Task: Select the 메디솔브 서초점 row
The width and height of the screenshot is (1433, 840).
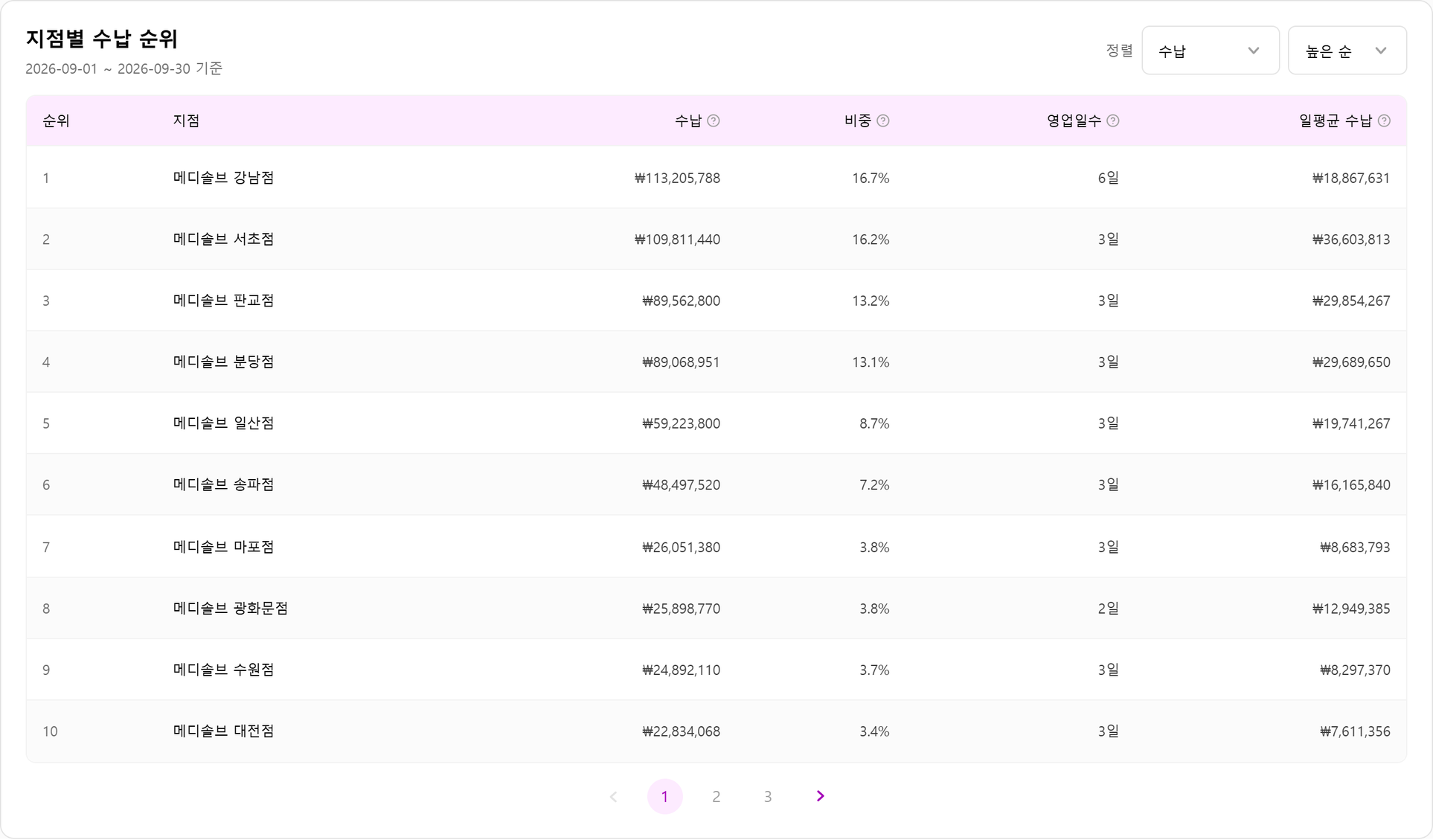Action: (716, 240)
